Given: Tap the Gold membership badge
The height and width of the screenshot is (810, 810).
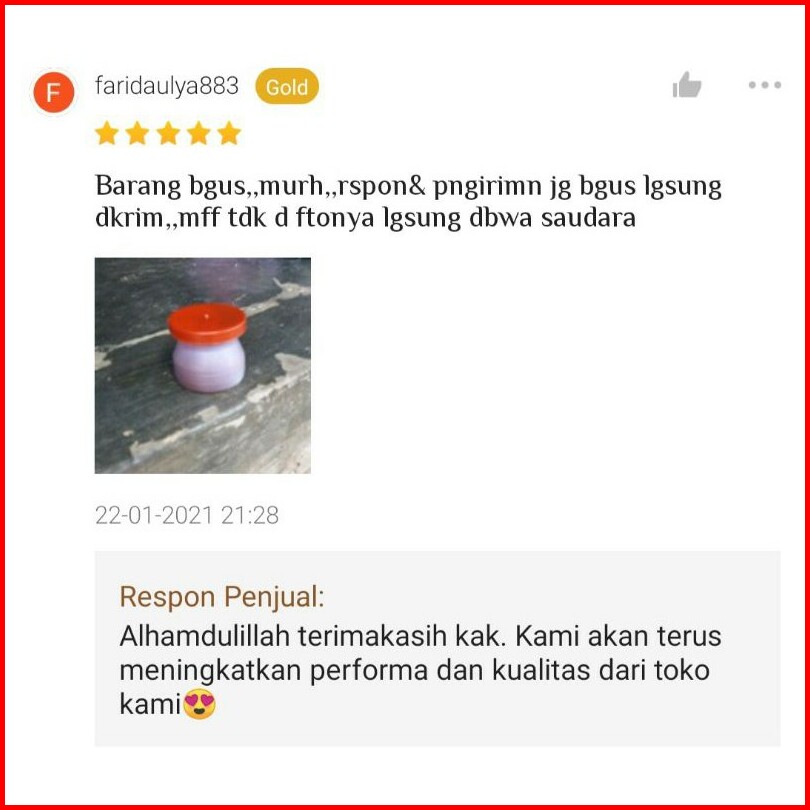Looking at the screenshot, I should (287, 86).
